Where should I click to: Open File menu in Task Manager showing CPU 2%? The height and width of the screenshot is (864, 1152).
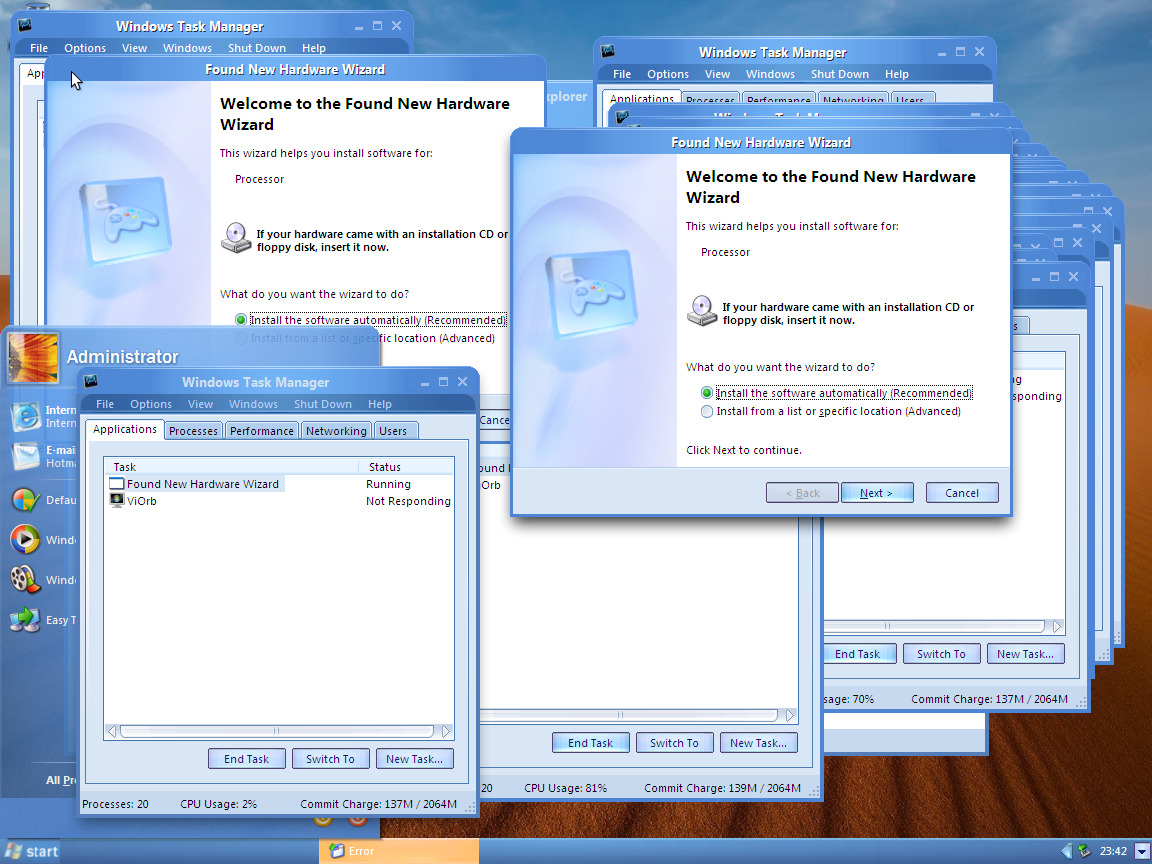click(105, 404)
